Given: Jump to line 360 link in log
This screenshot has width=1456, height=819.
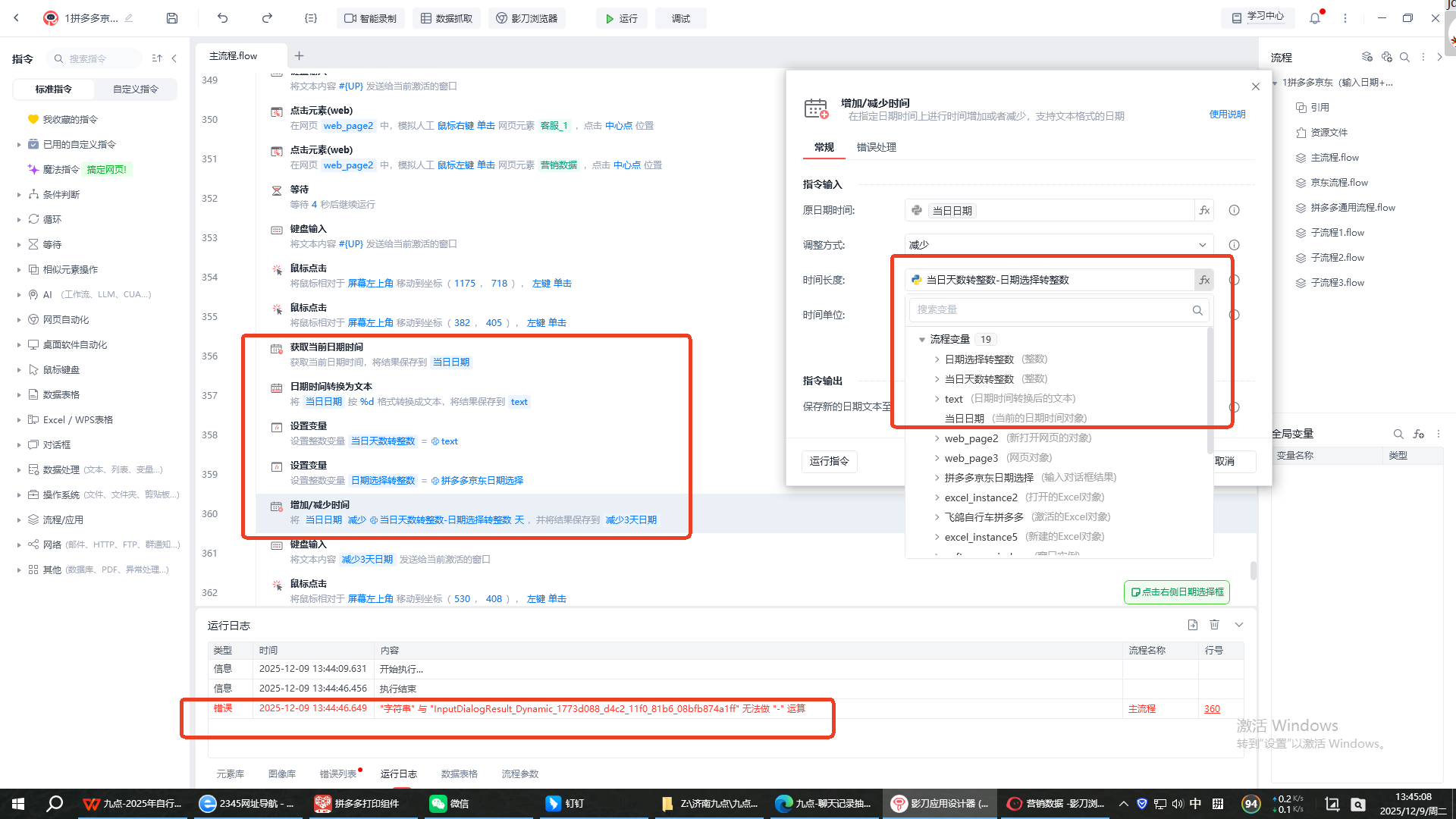Looking at the screenshot, I should pyautogui.click(x=1212, y=709).
